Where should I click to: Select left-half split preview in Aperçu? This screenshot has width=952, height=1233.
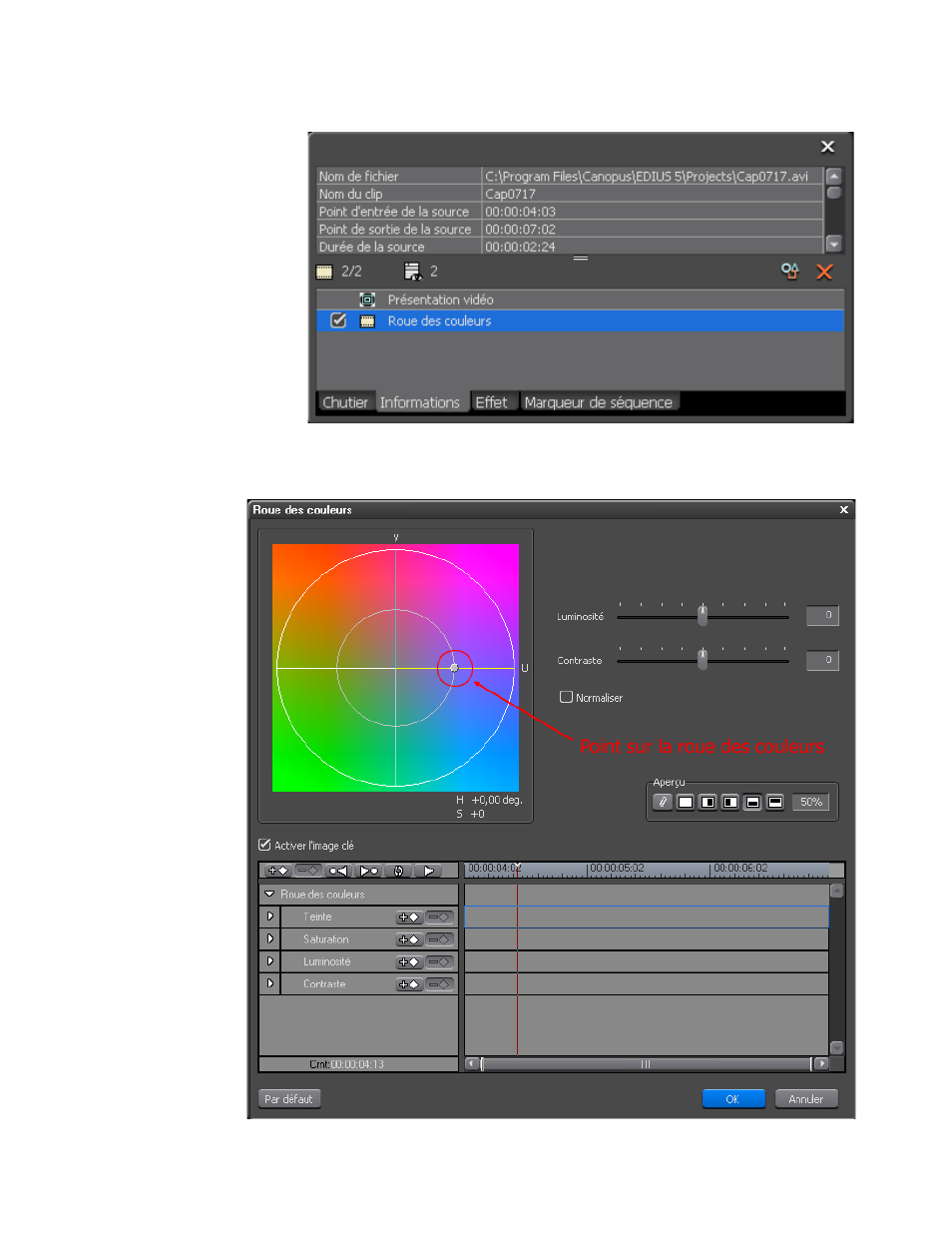(730, 802)
